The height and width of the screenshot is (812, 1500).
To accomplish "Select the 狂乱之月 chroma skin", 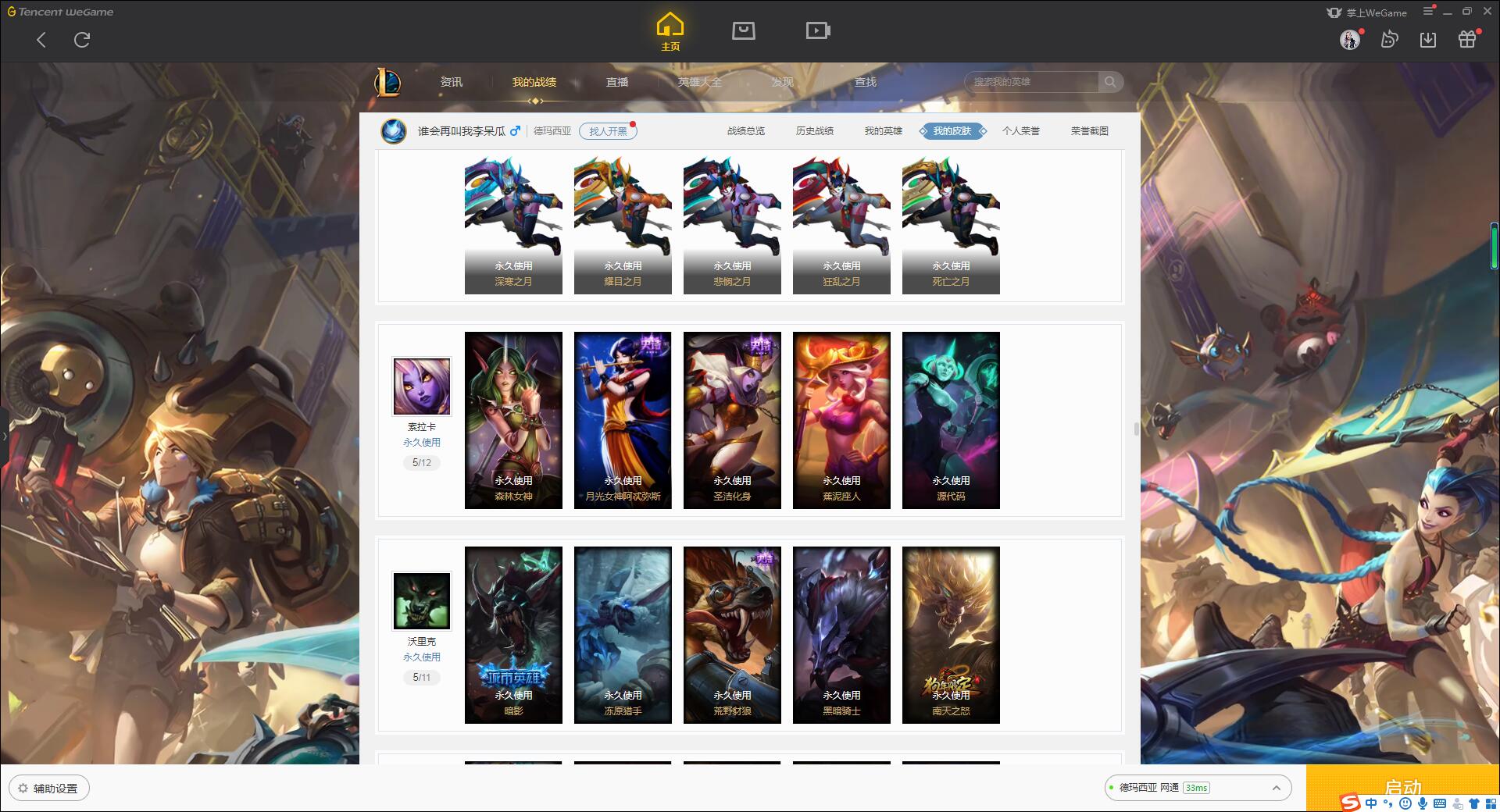I will (x=841, y=225).
